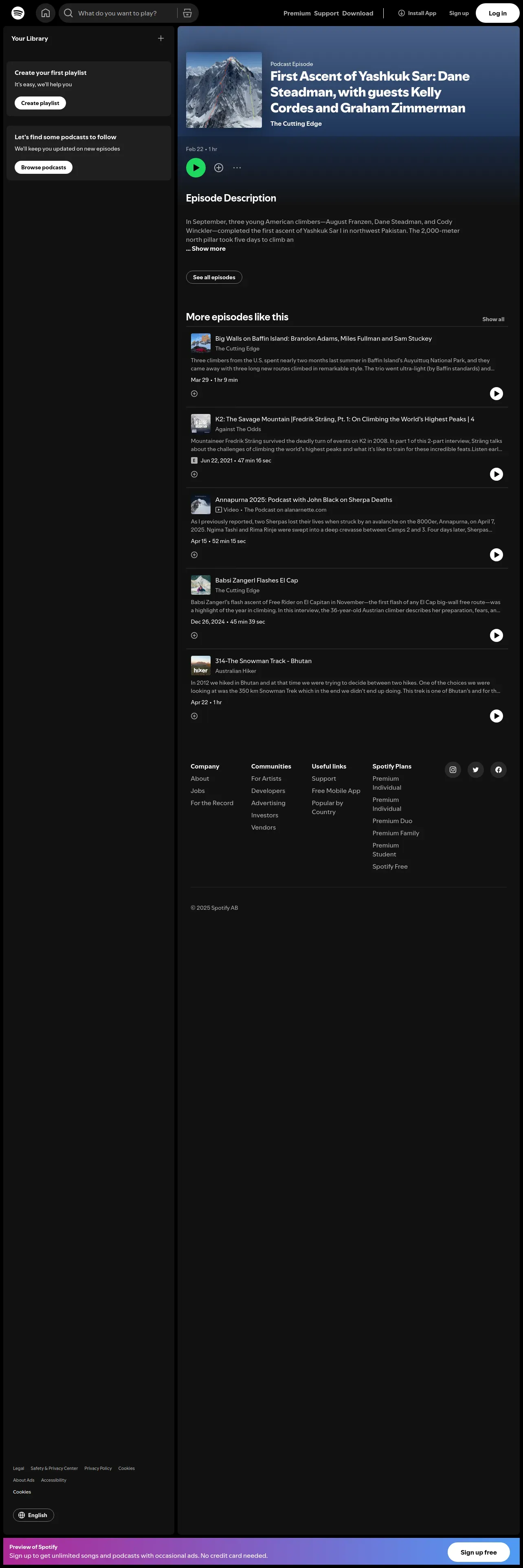The height and width of the screenshot is (1568, 523).
Task: Open the Safety & Privacy Center link
Action: [54, 1468]
